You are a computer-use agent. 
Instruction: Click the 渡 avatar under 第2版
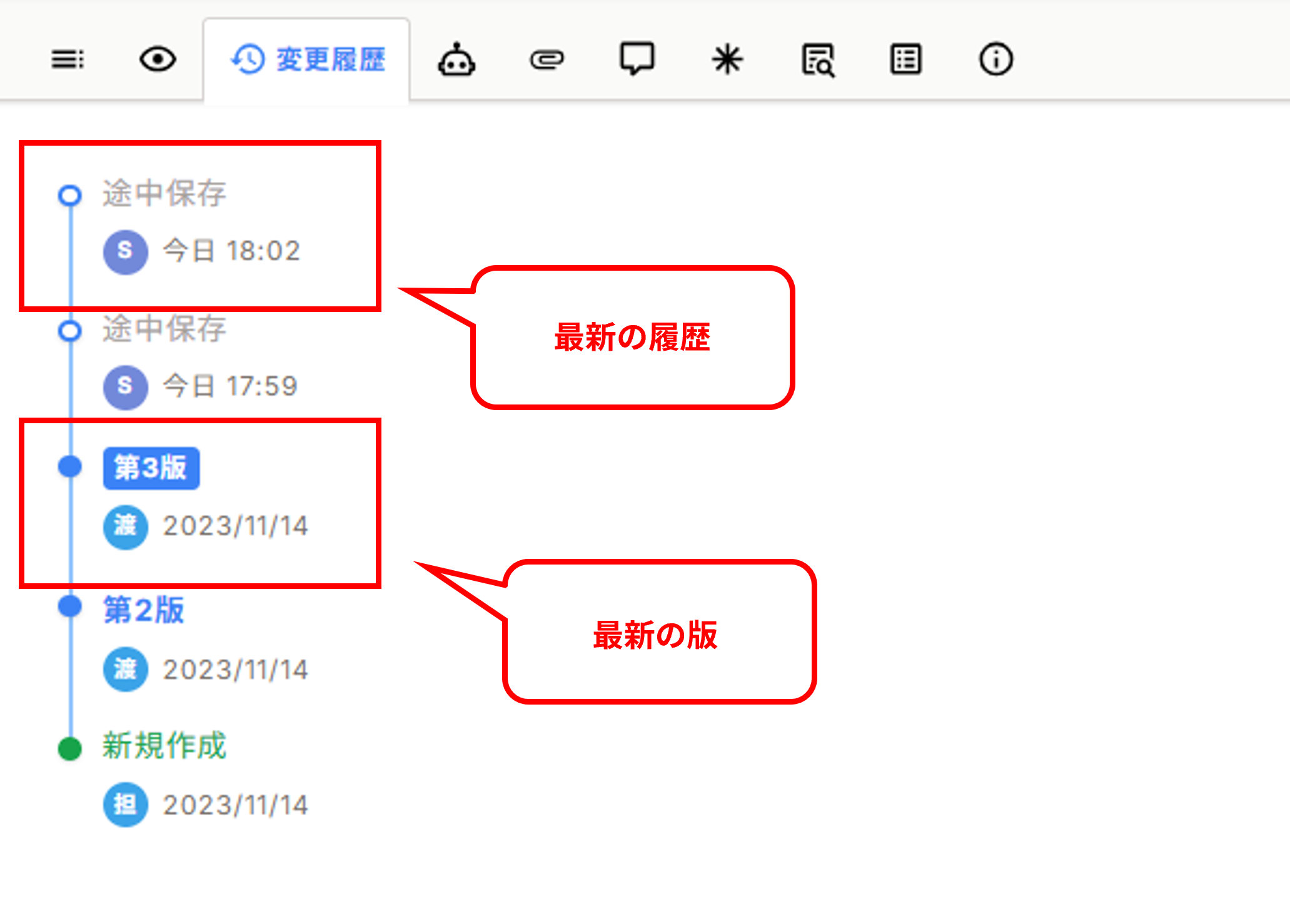coord(126,670)
